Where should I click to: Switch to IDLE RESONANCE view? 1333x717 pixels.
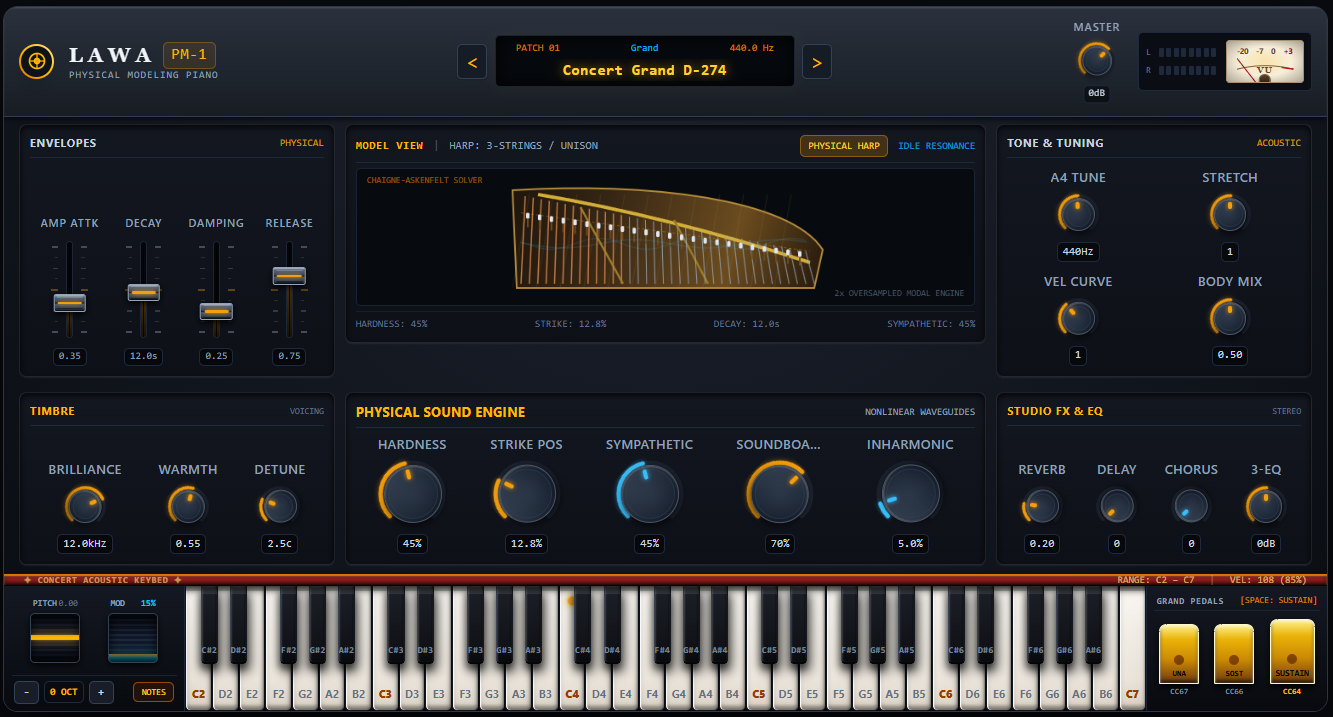coord(936,146)
